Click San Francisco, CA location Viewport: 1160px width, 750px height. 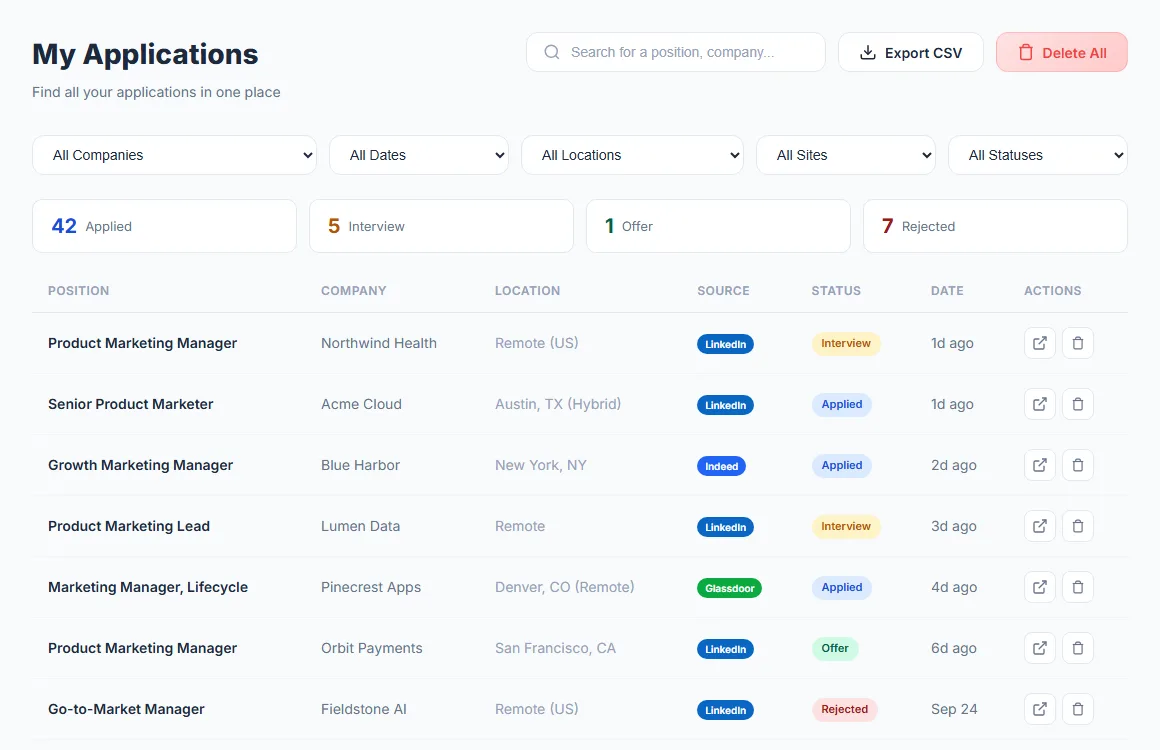(556, 648)
